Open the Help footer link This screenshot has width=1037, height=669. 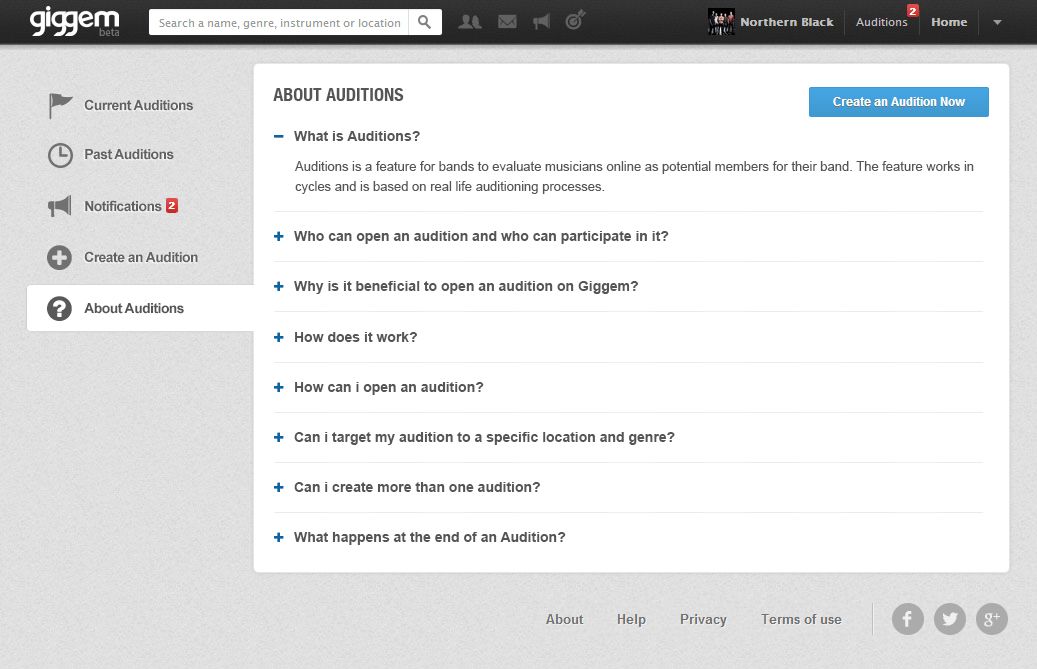632,619
